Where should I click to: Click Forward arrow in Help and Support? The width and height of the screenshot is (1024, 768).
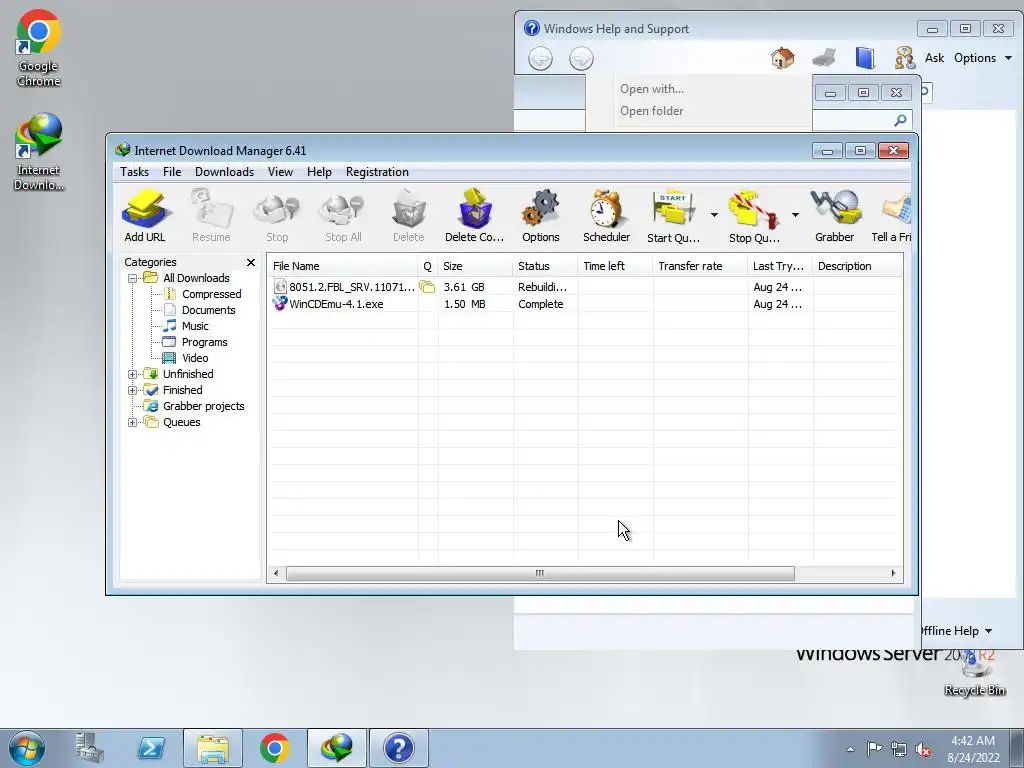coord(581,59)
